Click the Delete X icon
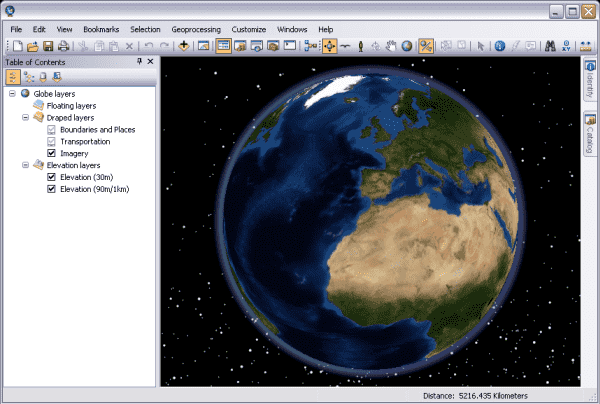The width and height of the screenshot is (600, 404). tap(129, 46)
